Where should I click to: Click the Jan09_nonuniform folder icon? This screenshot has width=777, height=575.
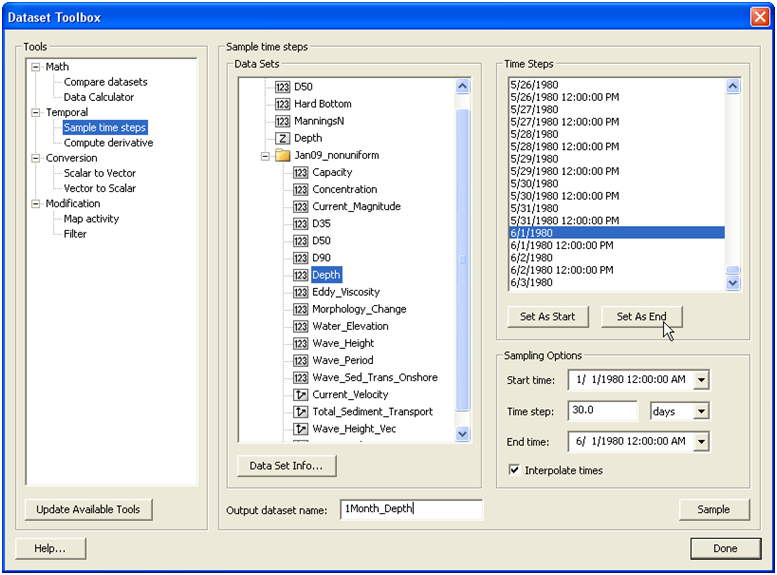click(282, 155)
